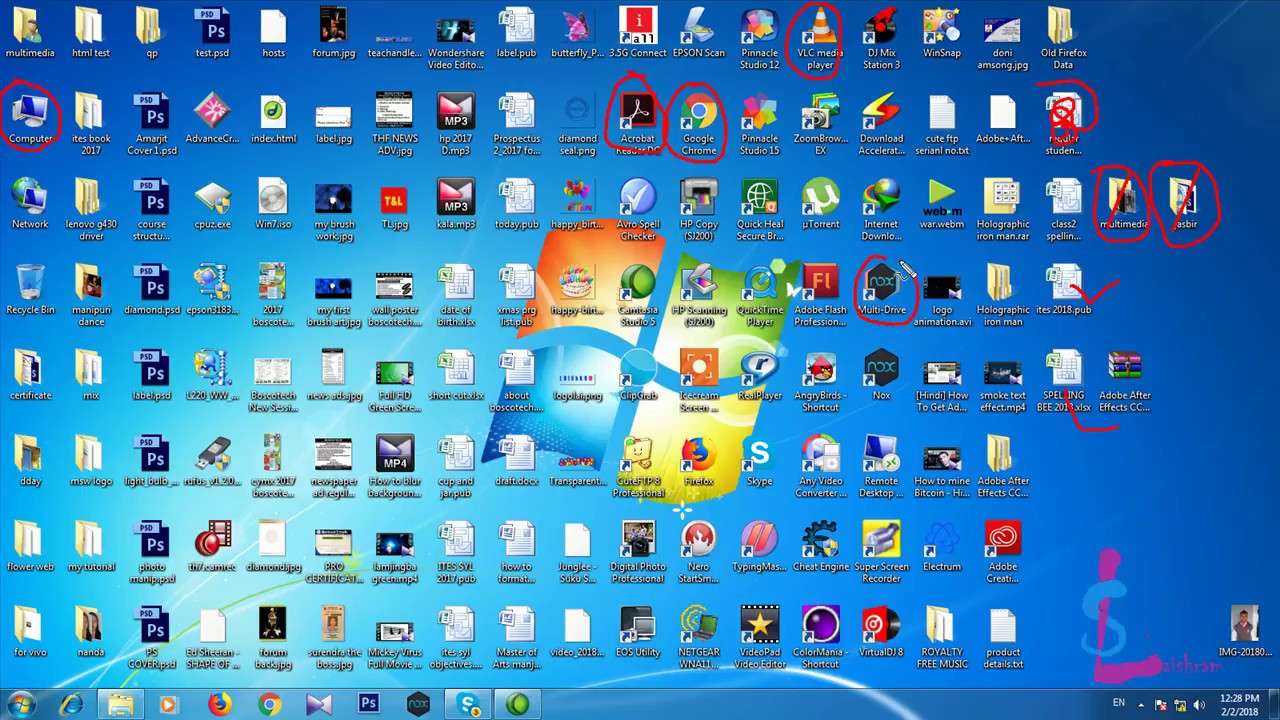Screen dimensions: 1280x720
Task: Select the hosts file icon
Action: 273,33
